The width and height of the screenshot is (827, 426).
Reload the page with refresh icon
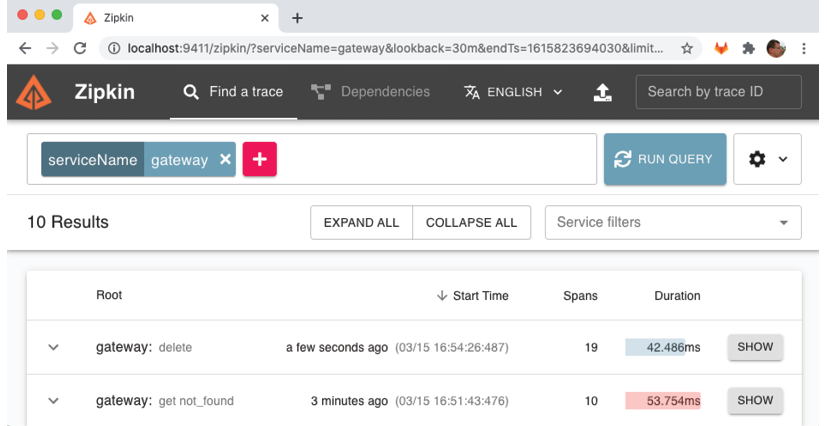point(80,49)
